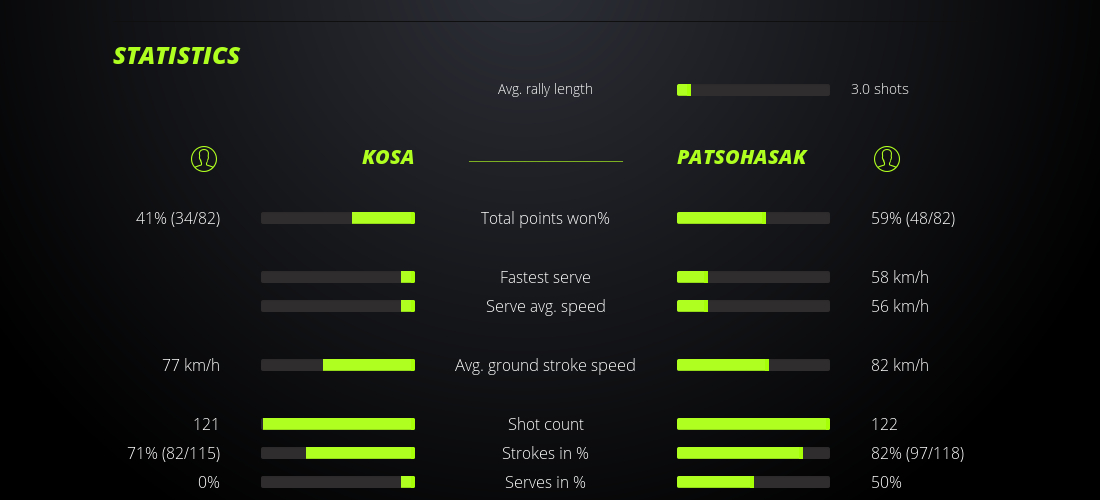This screenshot has height=500, width=1100.
Task: Click the STATISTICS heading
Action: pyautogui.click(x=177, y=56)
